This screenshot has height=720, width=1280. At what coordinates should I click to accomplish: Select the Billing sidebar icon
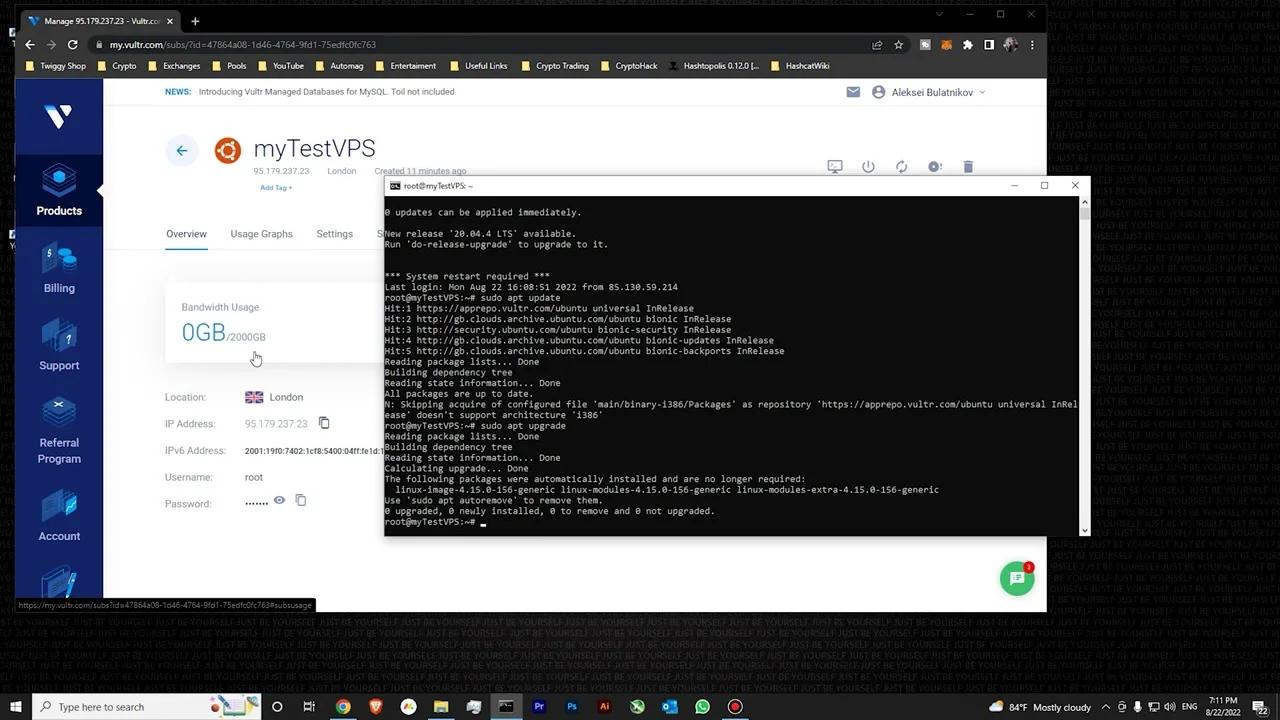(59, 272)
